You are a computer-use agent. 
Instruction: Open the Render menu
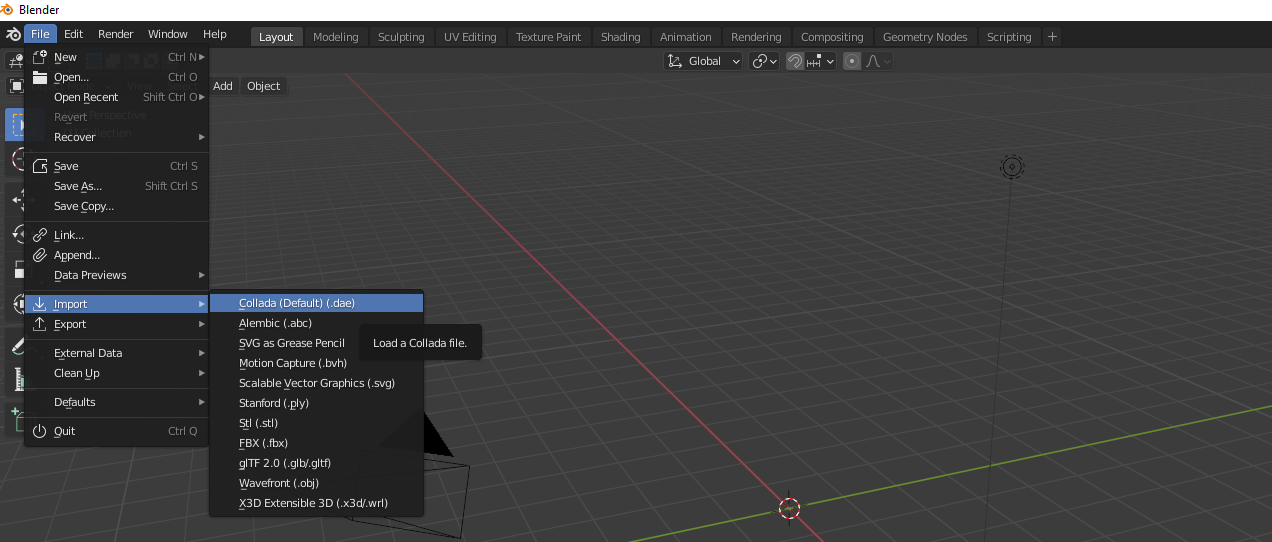click(116, 34)
